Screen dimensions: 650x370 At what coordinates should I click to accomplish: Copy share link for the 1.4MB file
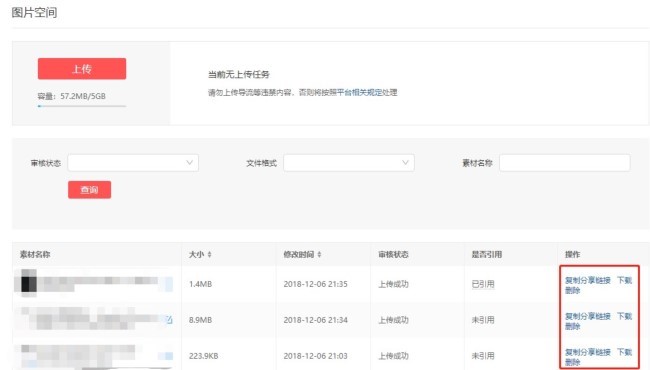(x=588, y=281)
